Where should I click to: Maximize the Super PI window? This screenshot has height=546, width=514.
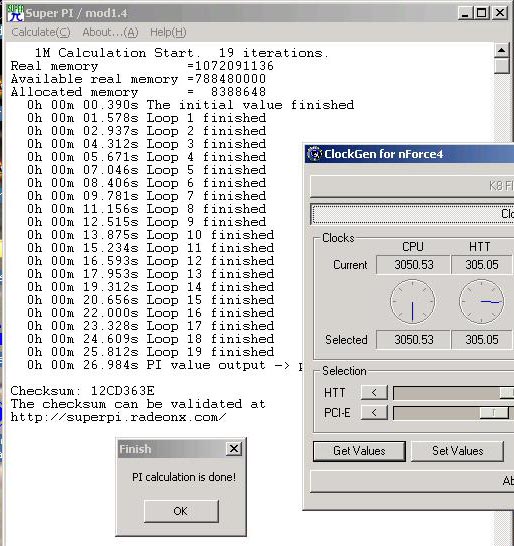(482, 13)
